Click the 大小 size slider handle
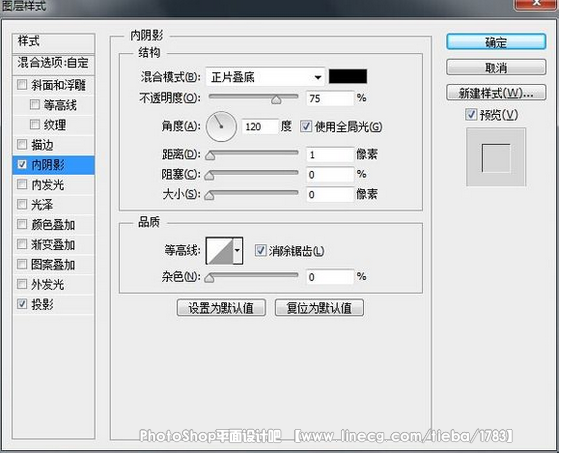 click(x=210, y=195)
